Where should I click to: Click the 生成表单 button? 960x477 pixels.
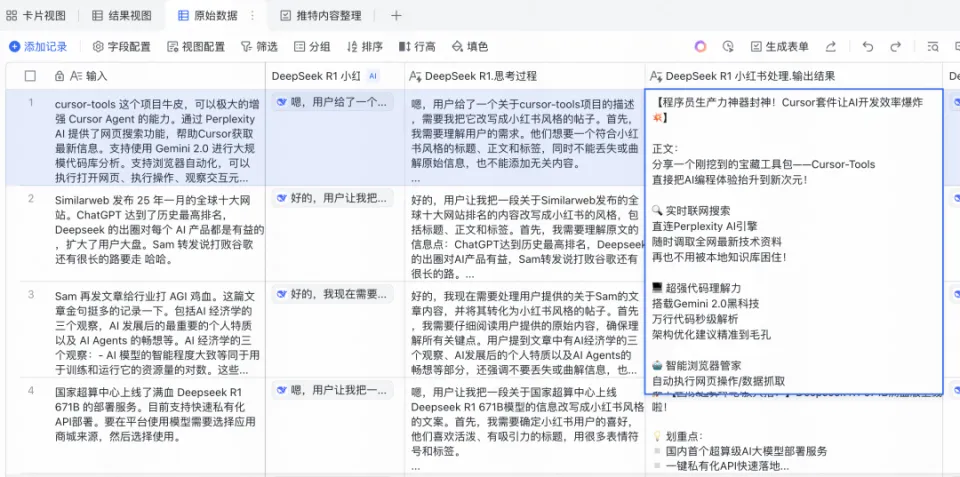pos(780,47)
